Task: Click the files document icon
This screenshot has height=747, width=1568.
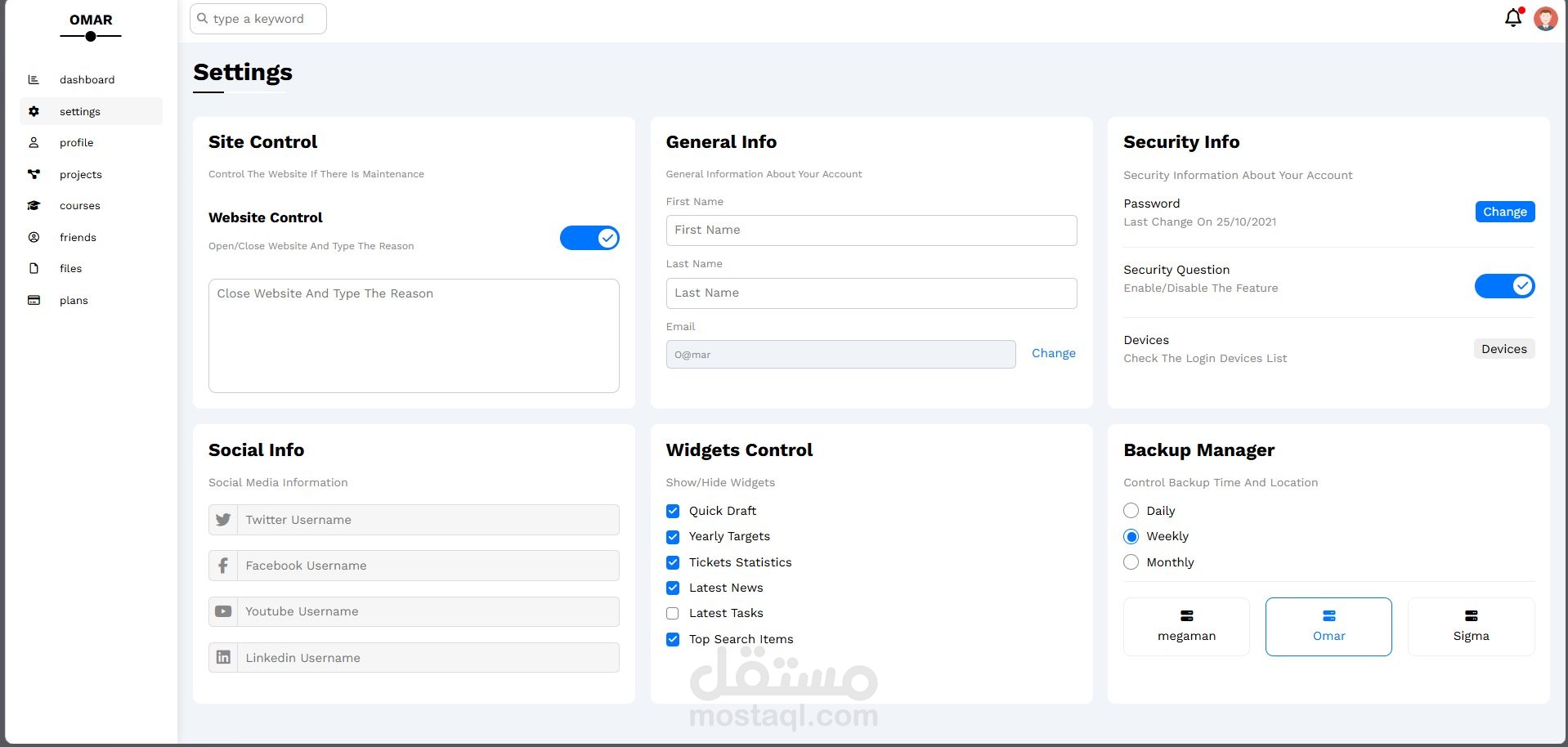Action: pos(34,268)
